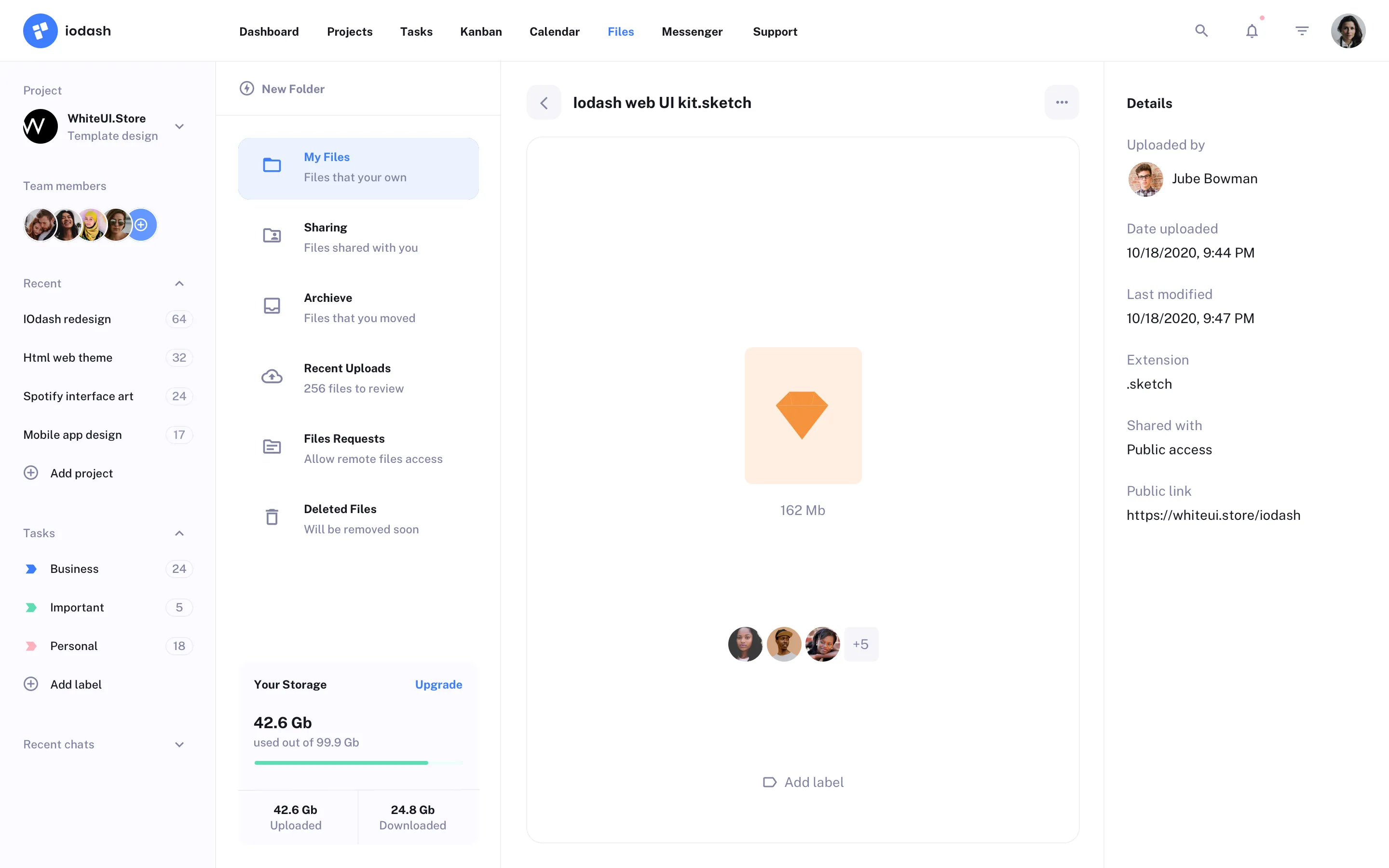Click the New Folder icon
The image size is (1389, 868).
coord(247,88)
